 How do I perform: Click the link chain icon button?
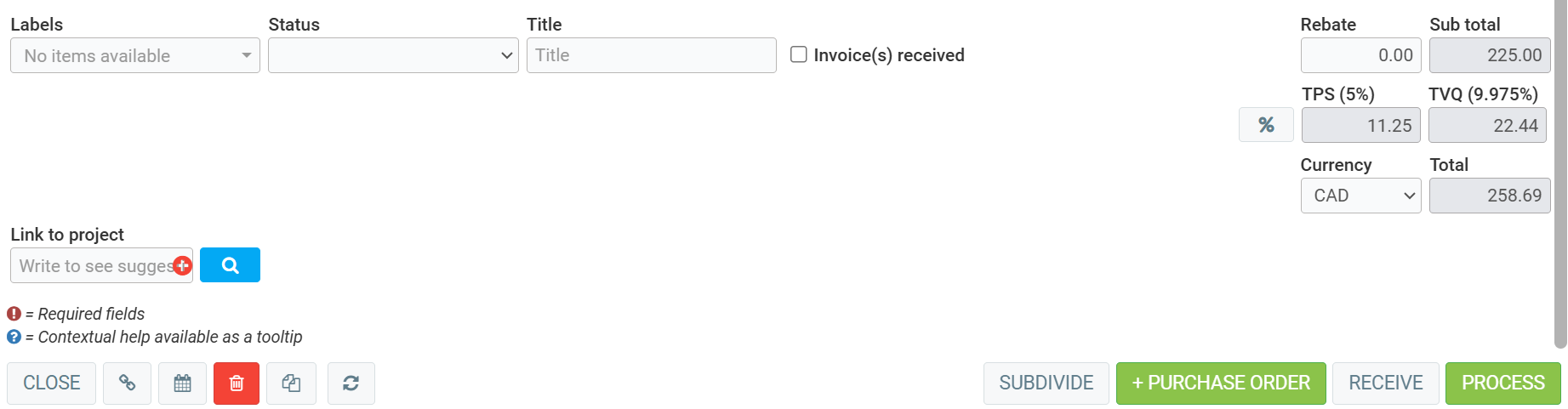pos(127,383)
